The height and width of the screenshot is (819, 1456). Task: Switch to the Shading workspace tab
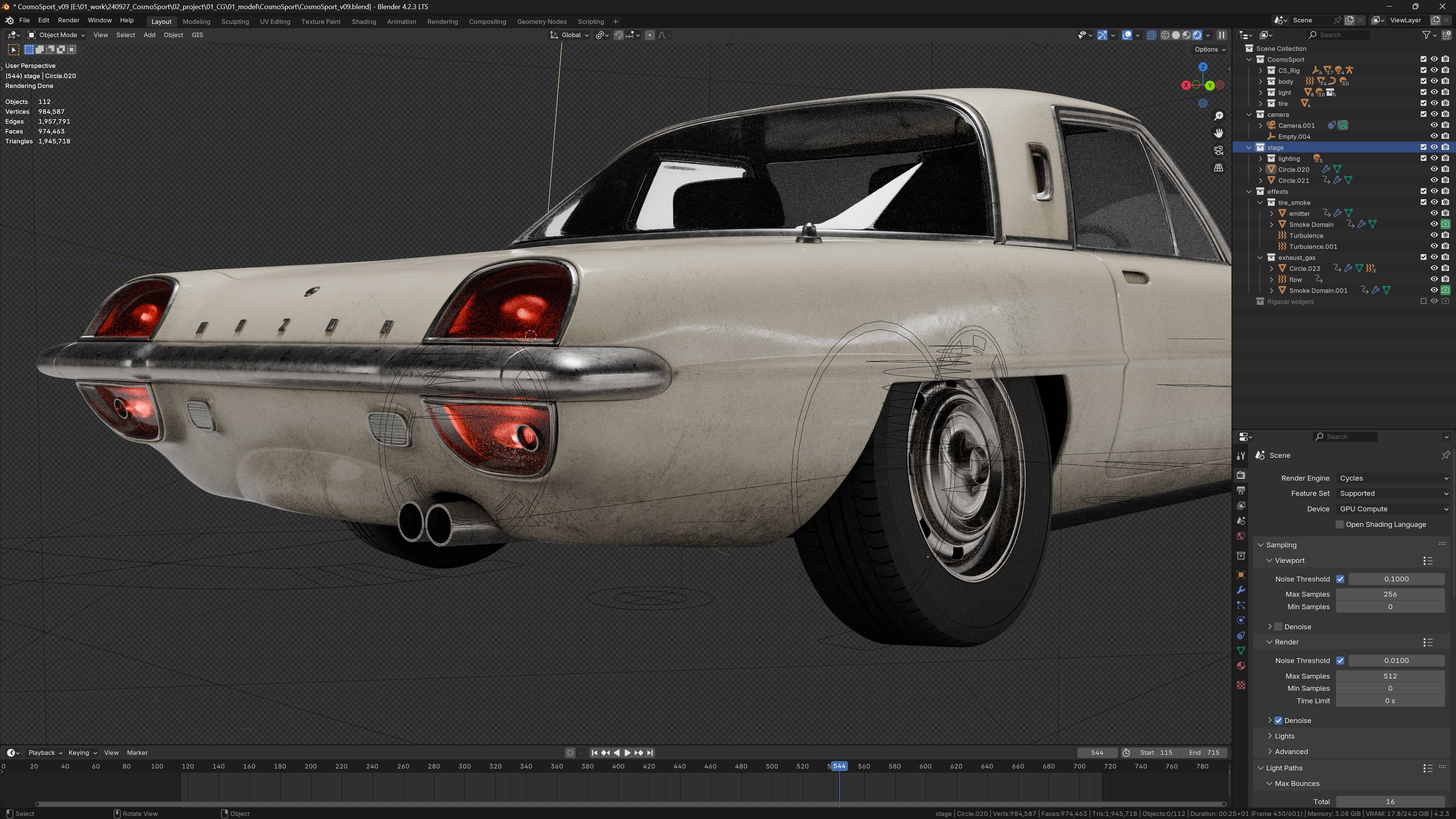click(363, 22)
